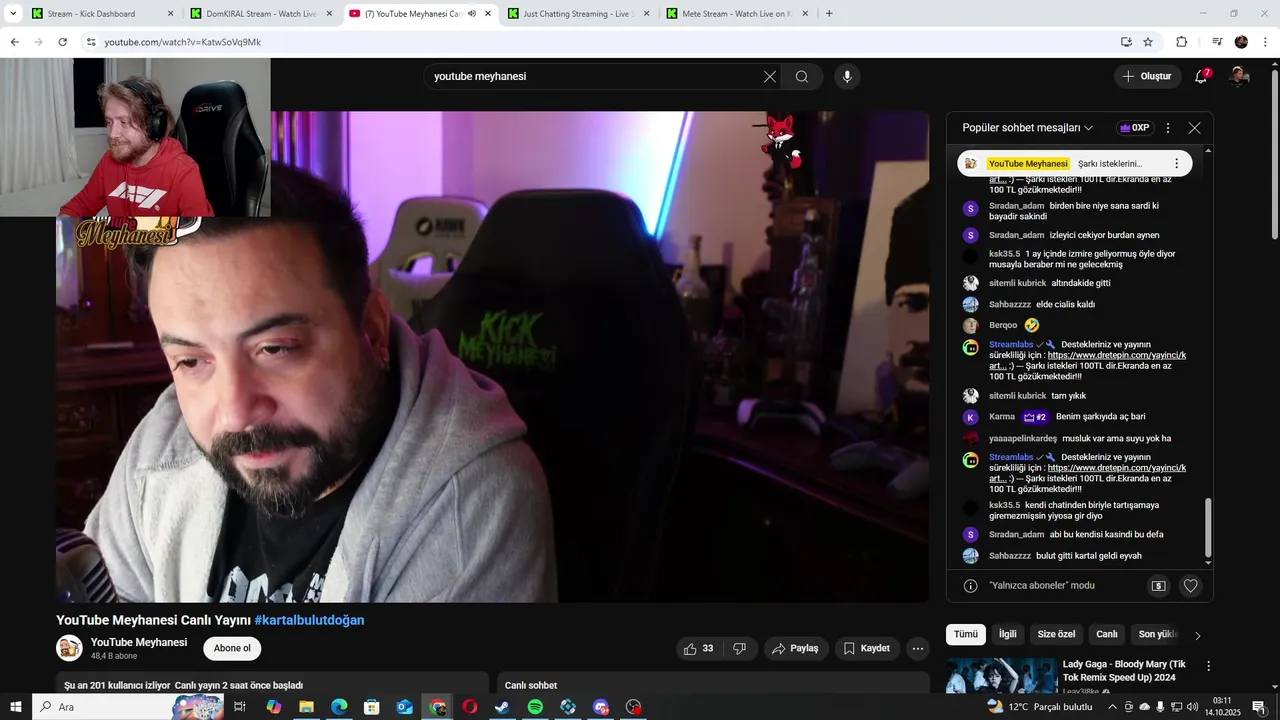The height and width of the screenshot is (720, 1280).
Task: Open Chrome extensions puzzle icon
Action: 1181,42
